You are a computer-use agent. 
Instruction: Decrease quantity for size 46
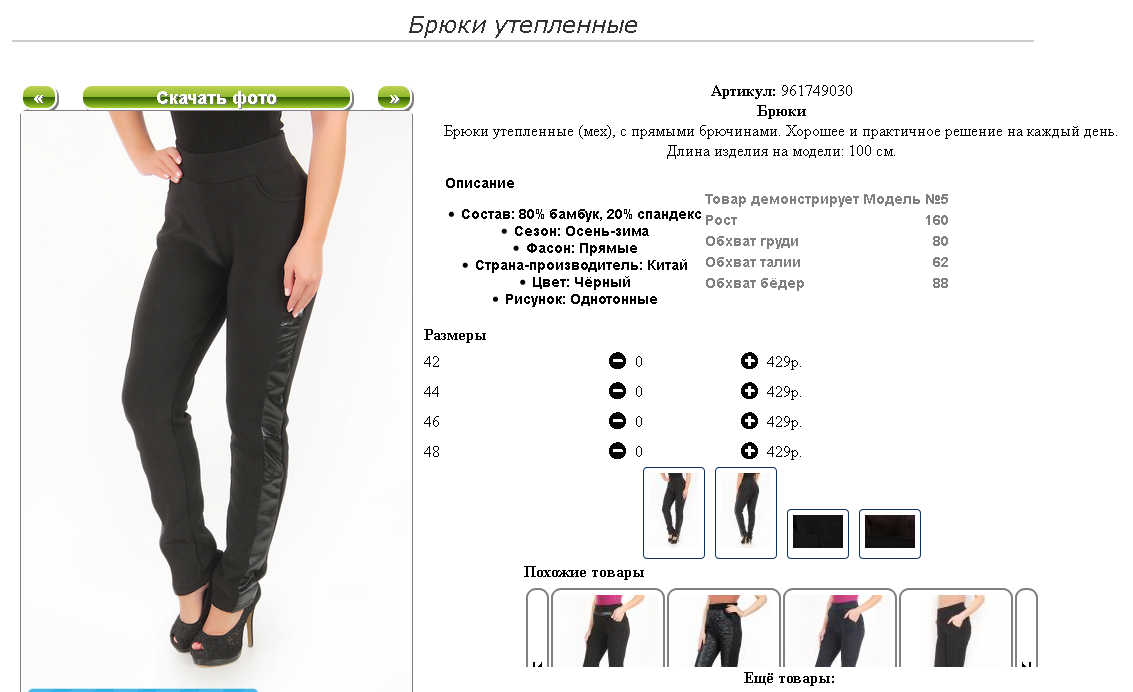[x=617, y=420]
